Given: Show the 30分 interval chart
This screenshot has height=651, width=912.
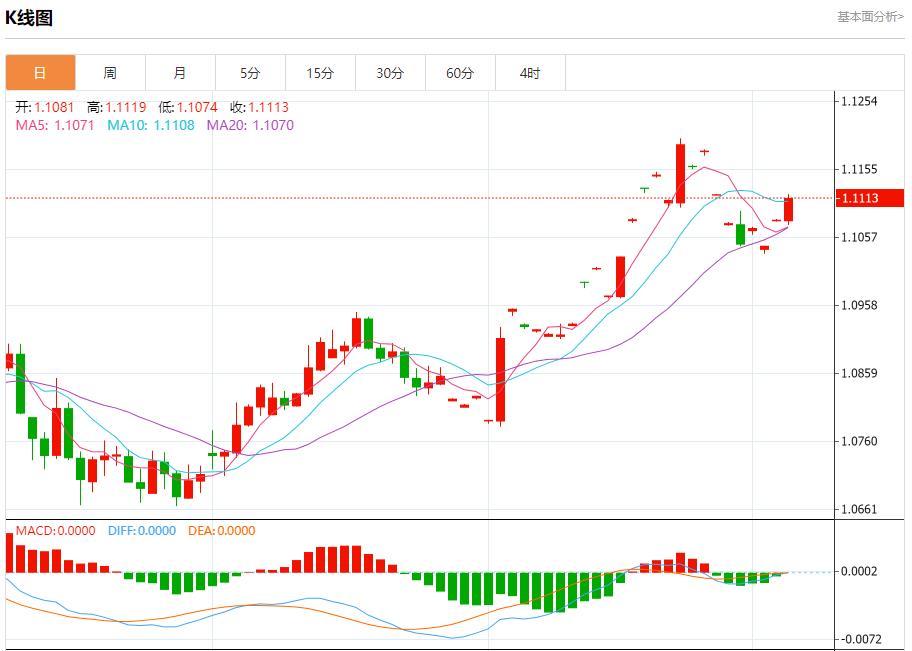Looking at the screenshot, I should pyautogui.click(x=390, y=73).
